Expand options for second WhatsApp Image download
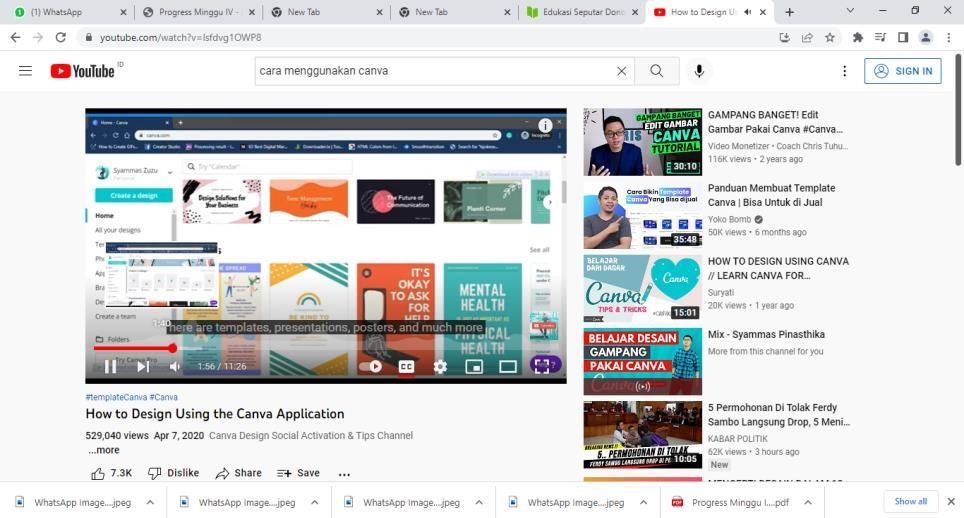964x518 pixels. [315, 503]
